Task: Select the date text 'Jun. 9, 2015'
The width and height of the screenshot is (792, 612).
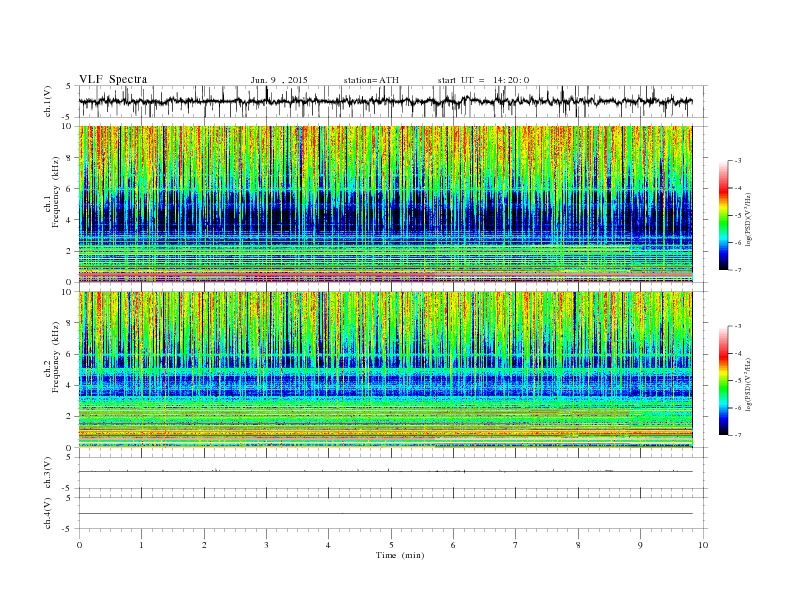Action: pyautogui.click(x=279, y=80)
